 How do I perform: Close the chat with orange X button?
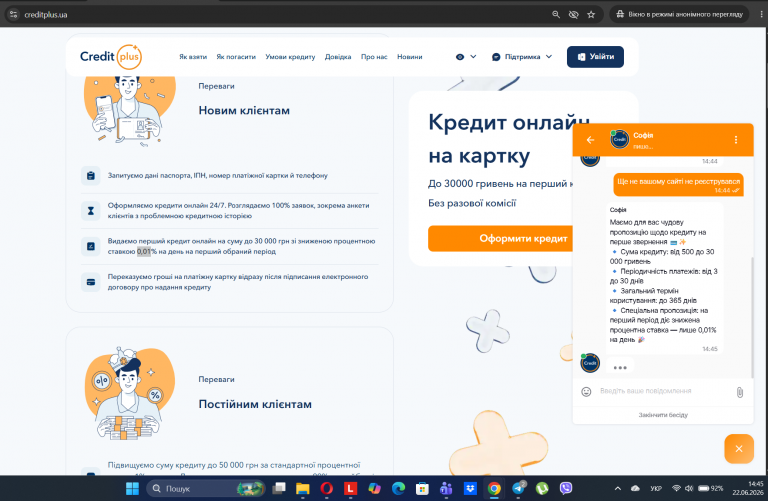(739, 449)
